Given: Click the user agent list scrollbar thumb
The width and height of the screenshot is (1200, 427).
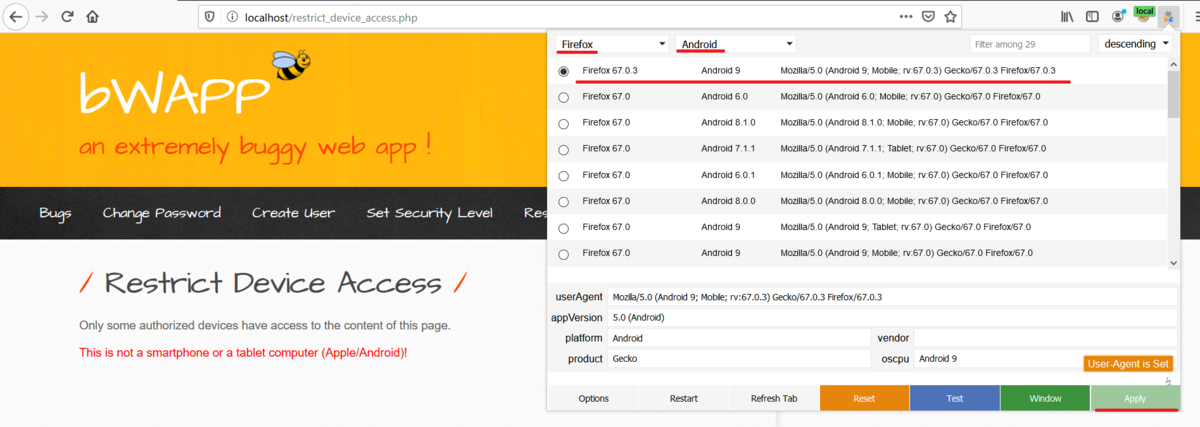Looking at the screenshot, I should [1173, 95].
